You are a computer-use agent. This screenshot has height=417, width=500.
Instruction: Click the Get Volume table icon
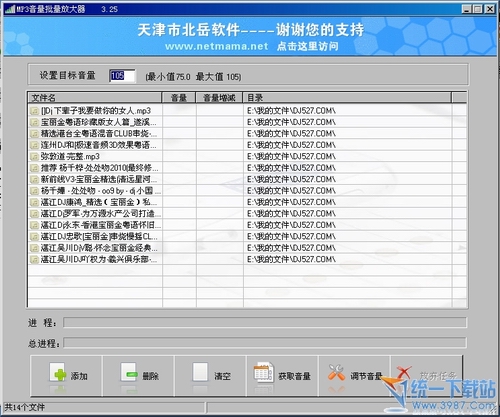[x=264, y=372]
